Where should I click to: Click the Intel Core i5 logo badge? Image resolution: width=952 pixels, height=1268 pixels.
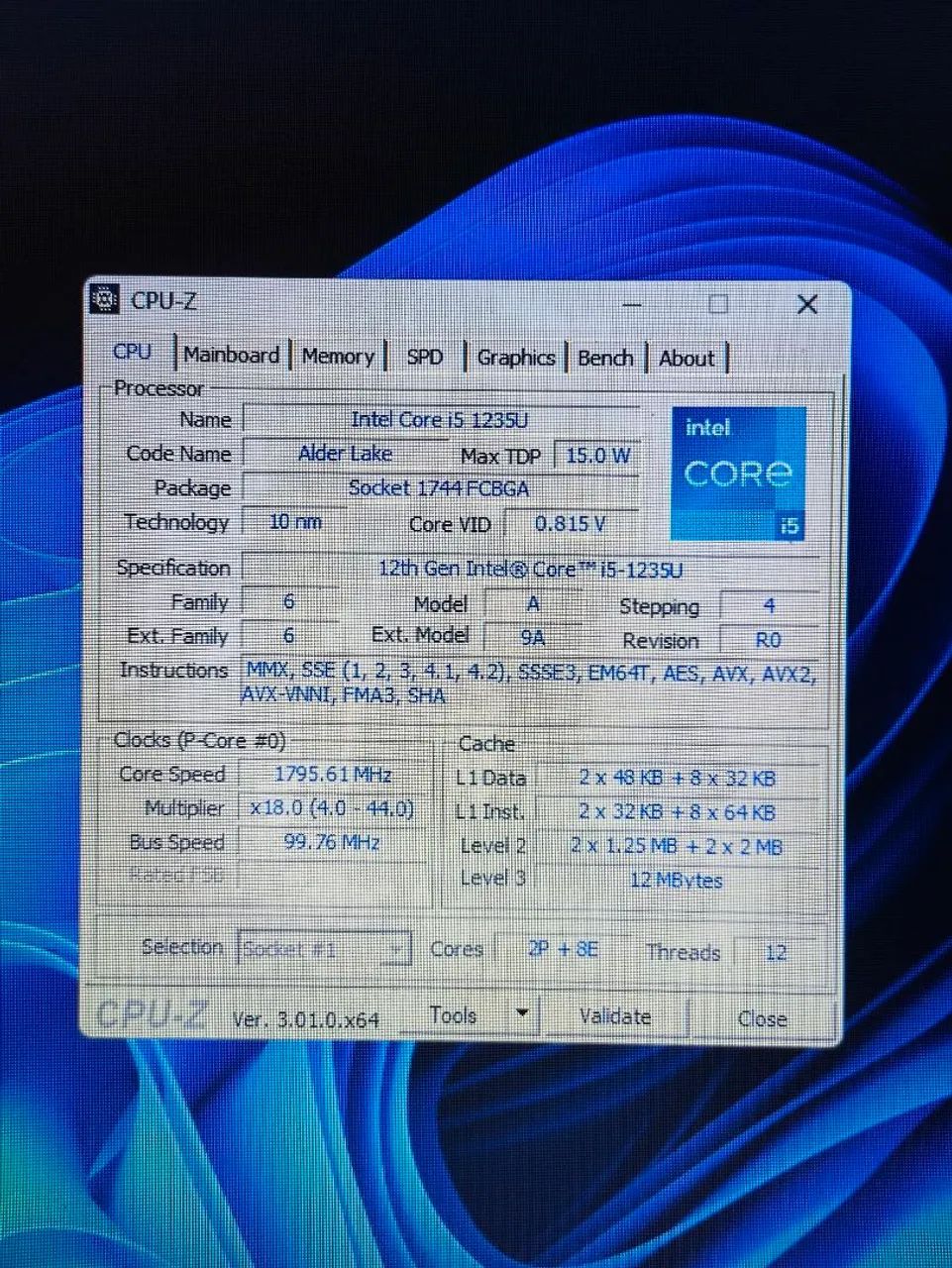pos(738,473)
